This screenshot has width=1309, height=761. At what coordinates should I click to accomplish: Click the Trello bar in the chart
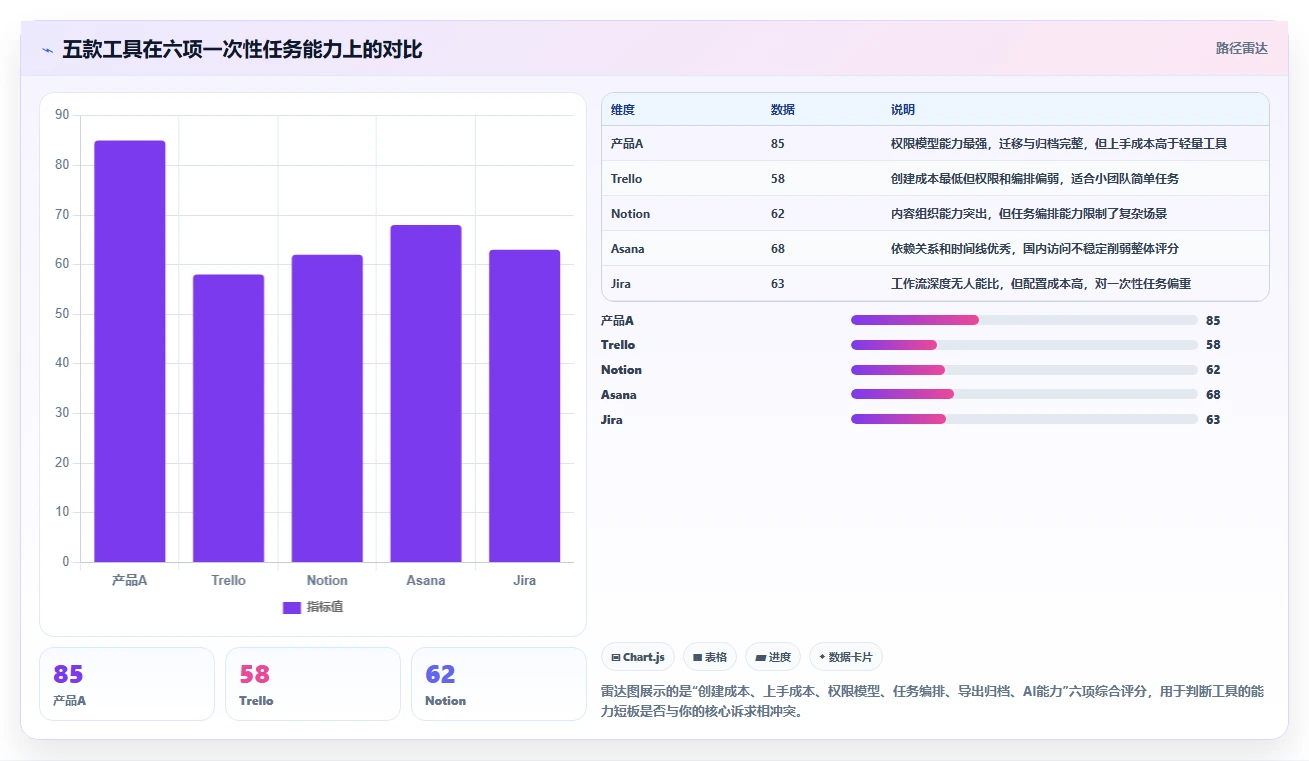[228, 418]
